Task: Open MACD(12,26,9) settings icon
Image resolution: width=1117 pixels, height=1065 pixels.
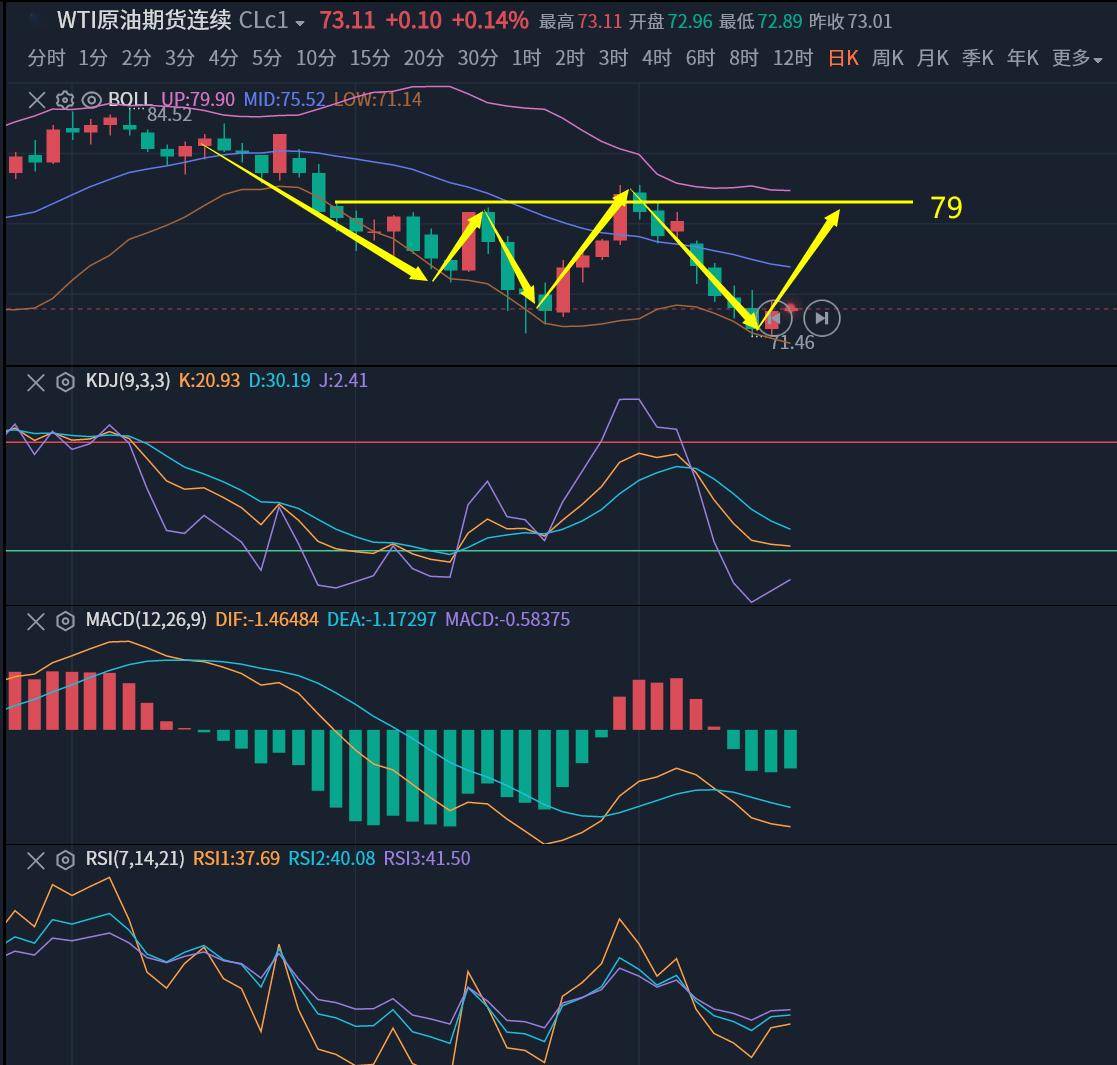Action: pos(65,621)
